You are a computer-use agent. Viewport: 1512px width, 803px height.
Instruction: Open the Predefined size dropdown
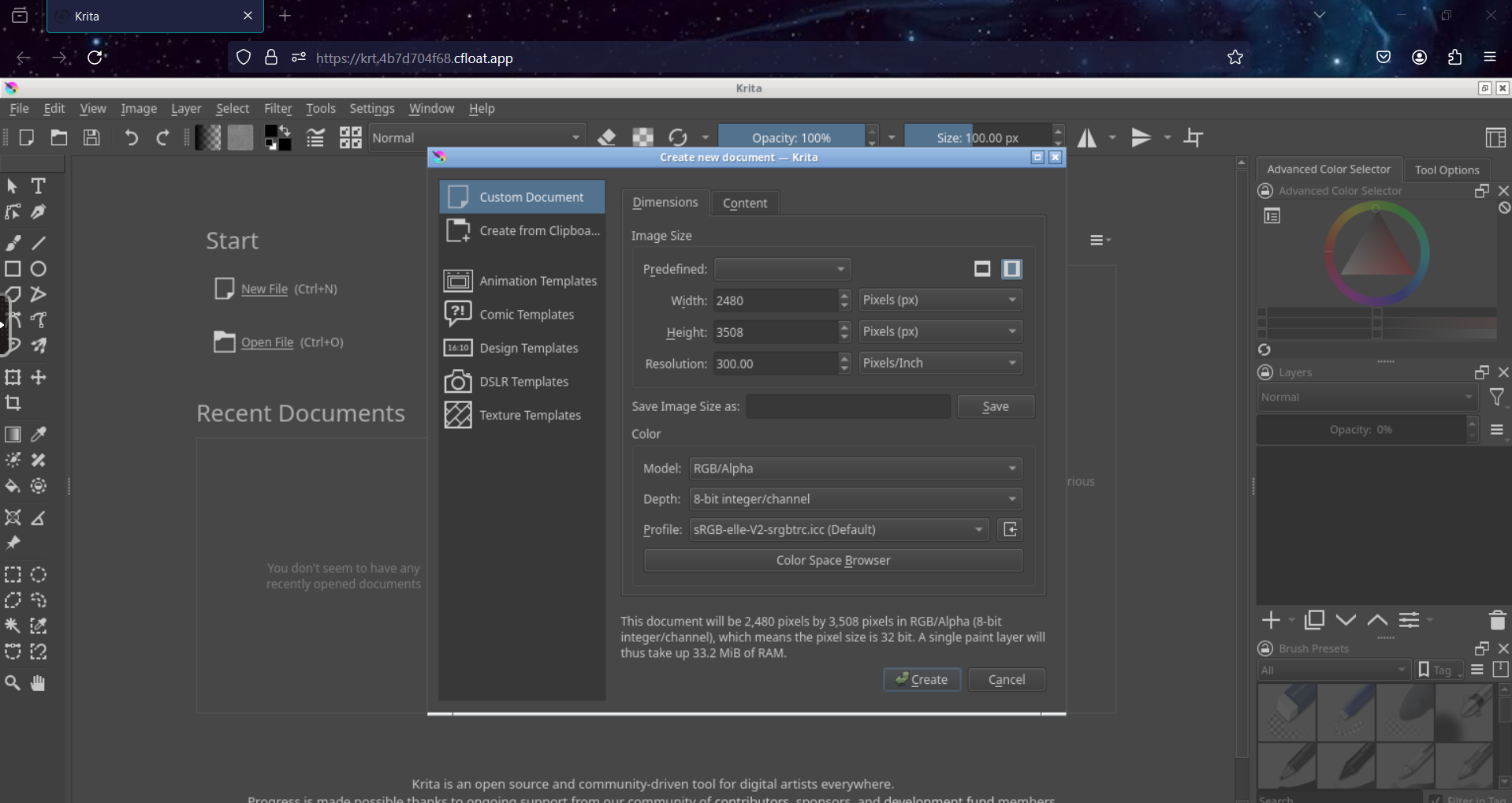click(782, 269)
